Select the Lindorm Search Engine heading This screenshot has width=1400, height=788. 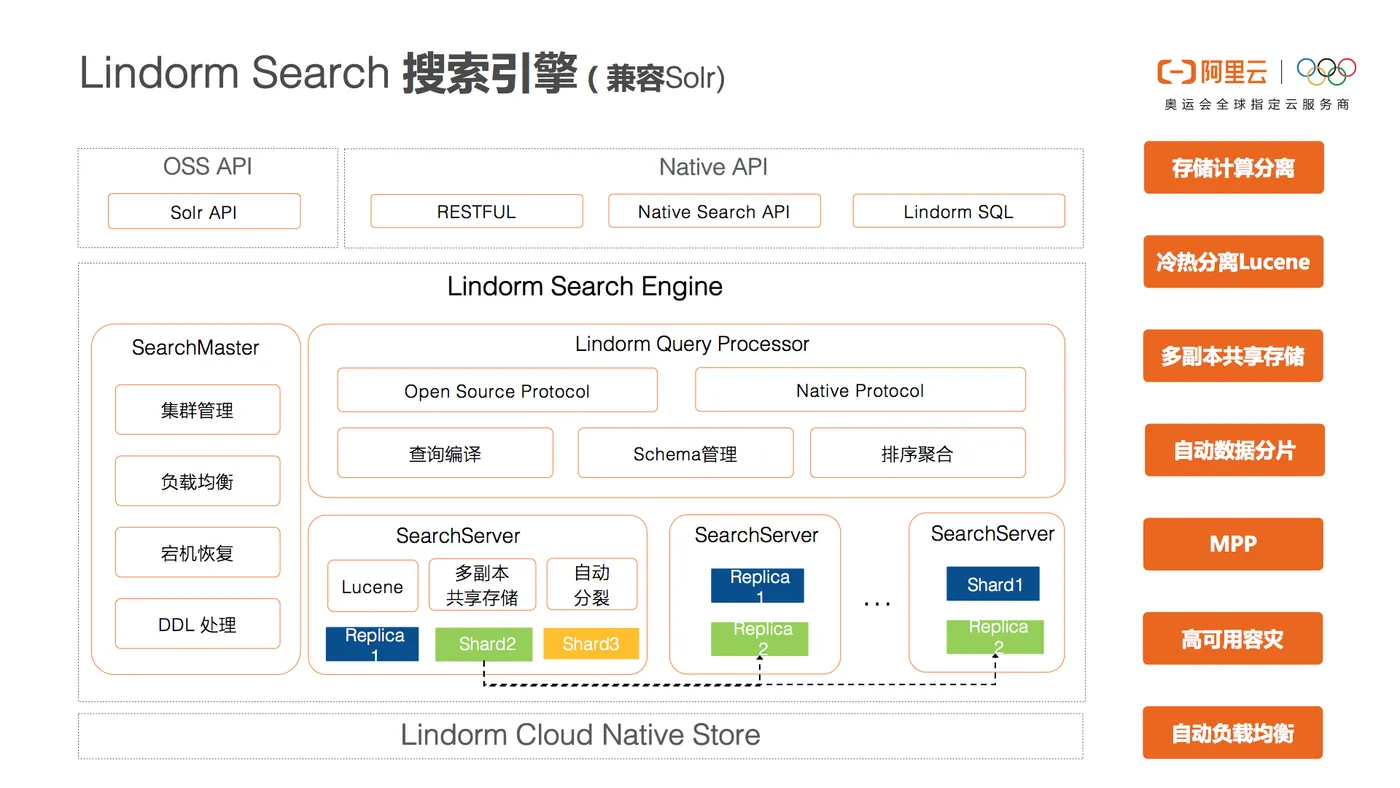coord(585,287)
